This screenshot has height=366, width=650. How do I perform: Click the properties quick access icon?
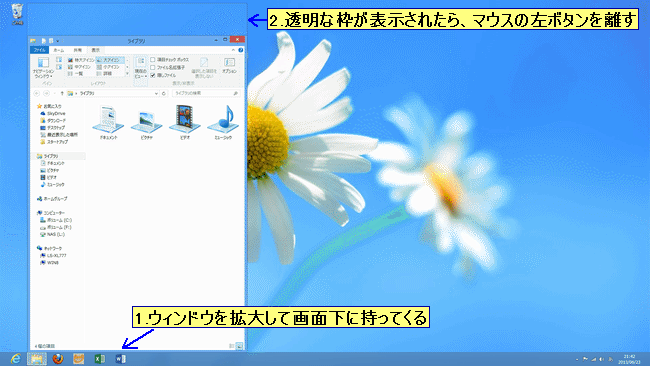click(x=44, y=41)
